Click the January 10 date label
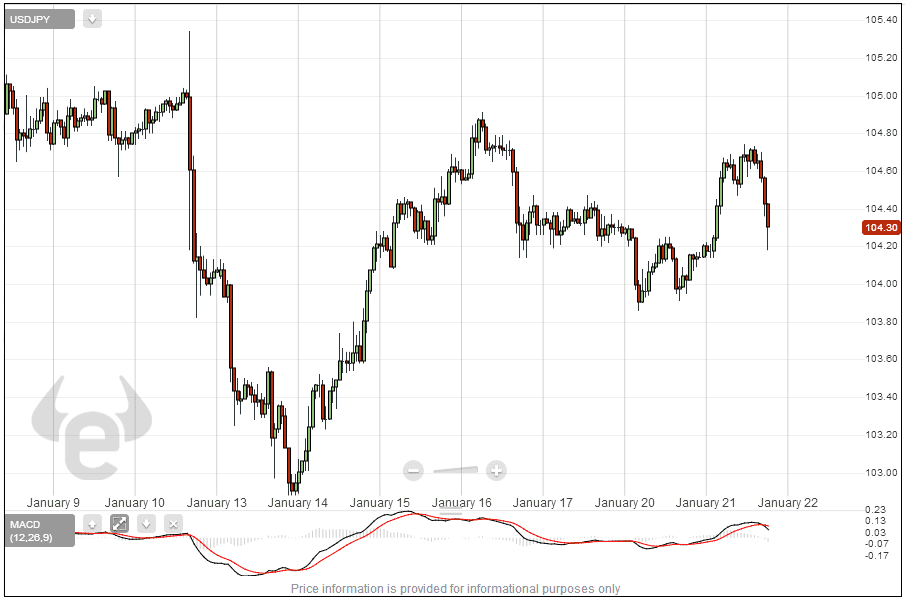The width and height of the screenshot is (910, 603). pyautogui.click(x=135, y=503)
